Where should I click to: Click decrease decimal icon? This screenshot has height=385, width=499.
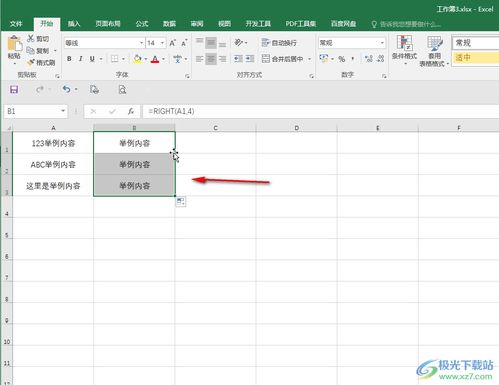click(381, 59)
